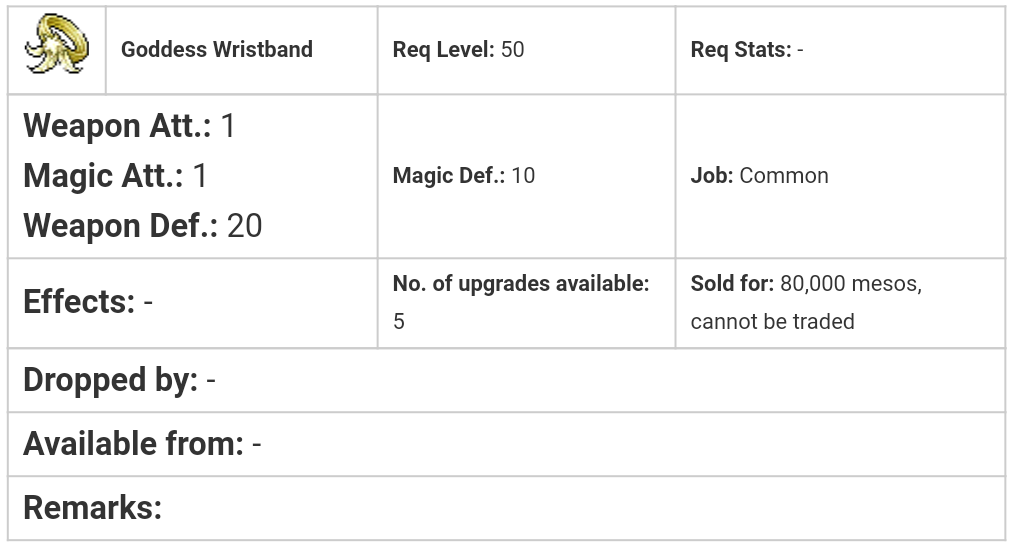1009x560 pixels.
Task: Select the required level value 50
Action: tap(512, 50)
